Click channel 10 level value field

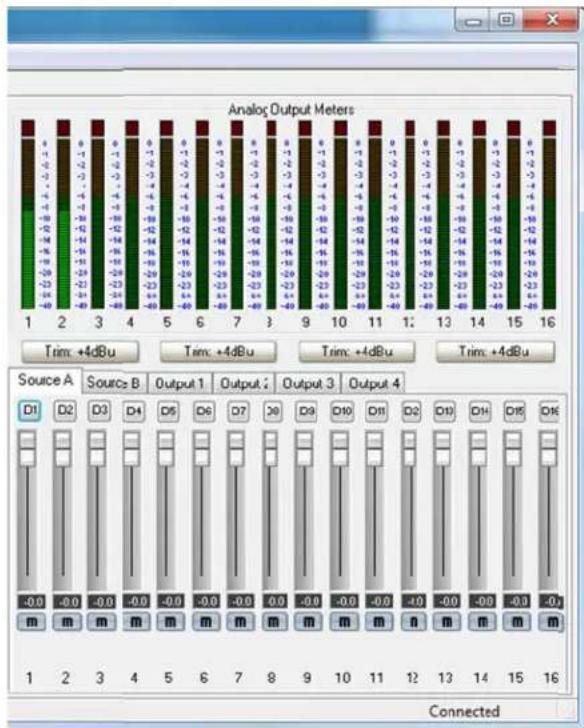tap(344, 602)
